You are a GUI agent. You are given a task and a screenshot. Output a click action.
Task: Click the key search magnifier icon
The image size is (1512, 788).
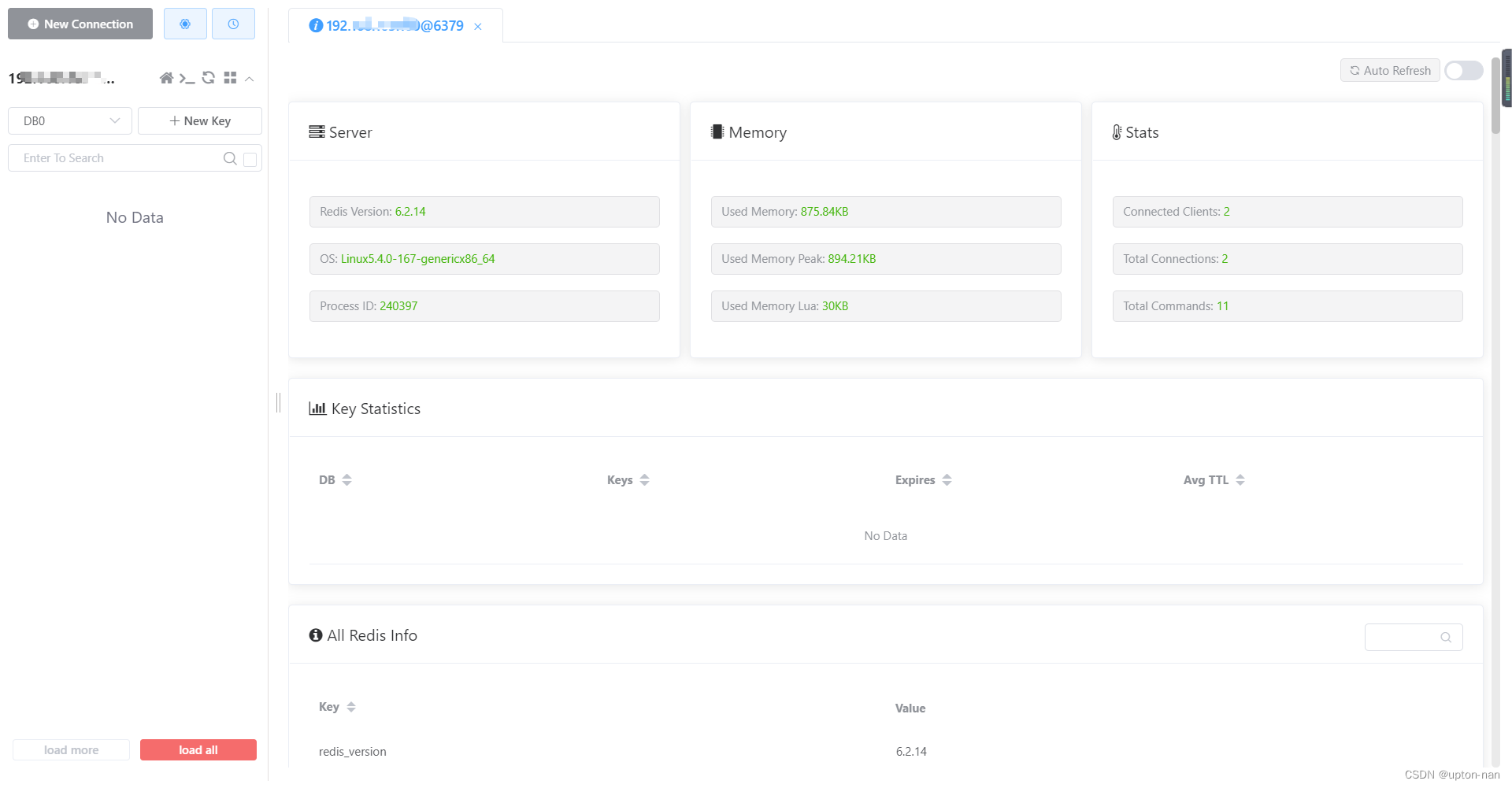click(230, 158)
